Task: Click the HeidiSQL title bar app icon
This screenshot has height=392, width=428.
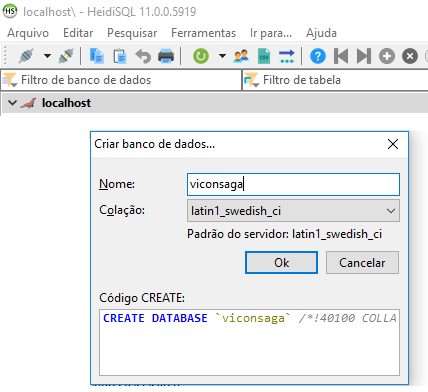Action: click(10, 11)
